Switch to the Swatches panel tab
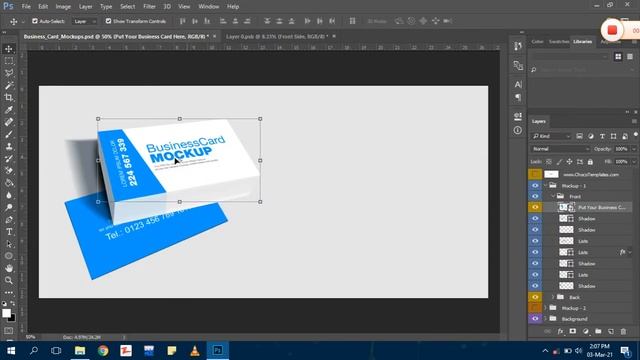 tap(558, 42)
